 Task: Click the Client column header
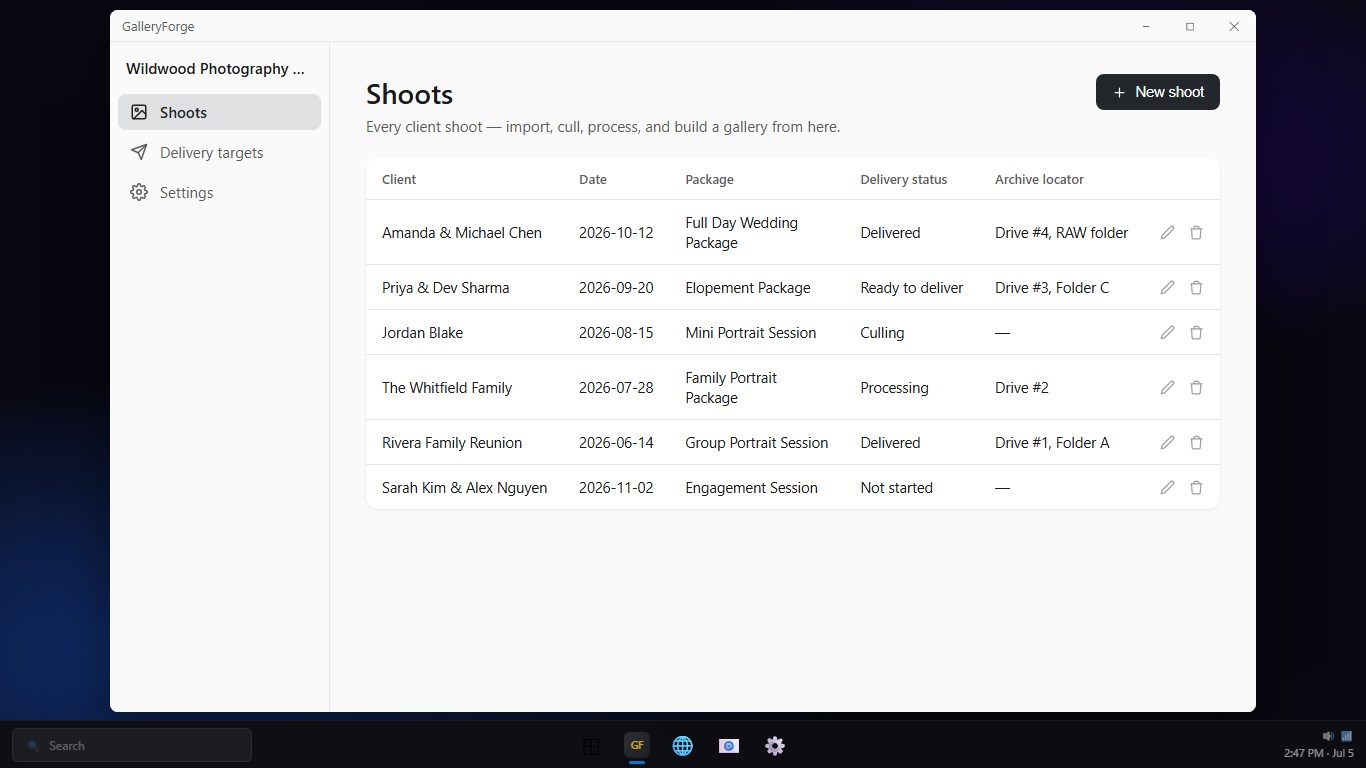tap(399, 179)
